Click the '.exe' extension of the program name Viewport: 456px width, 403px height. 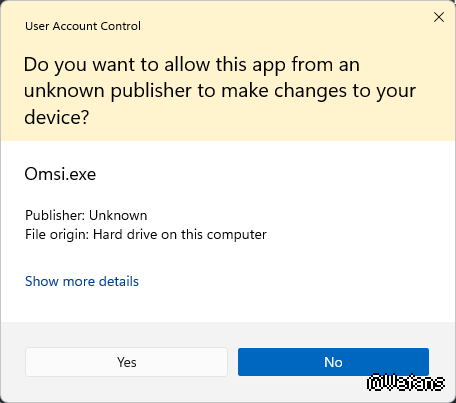point(80,174)
